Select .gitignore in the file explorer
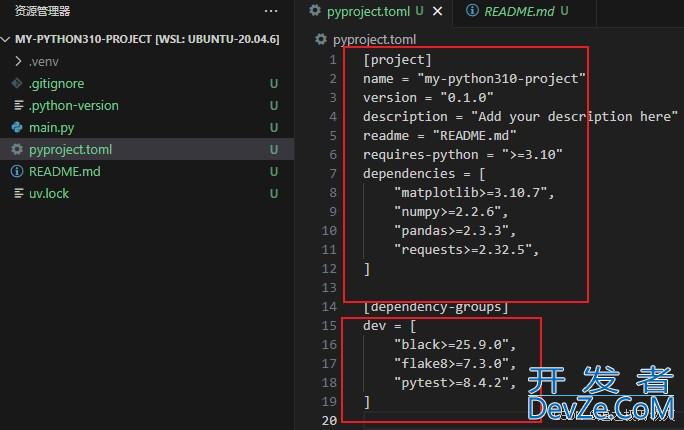 [x=56, y=83]
